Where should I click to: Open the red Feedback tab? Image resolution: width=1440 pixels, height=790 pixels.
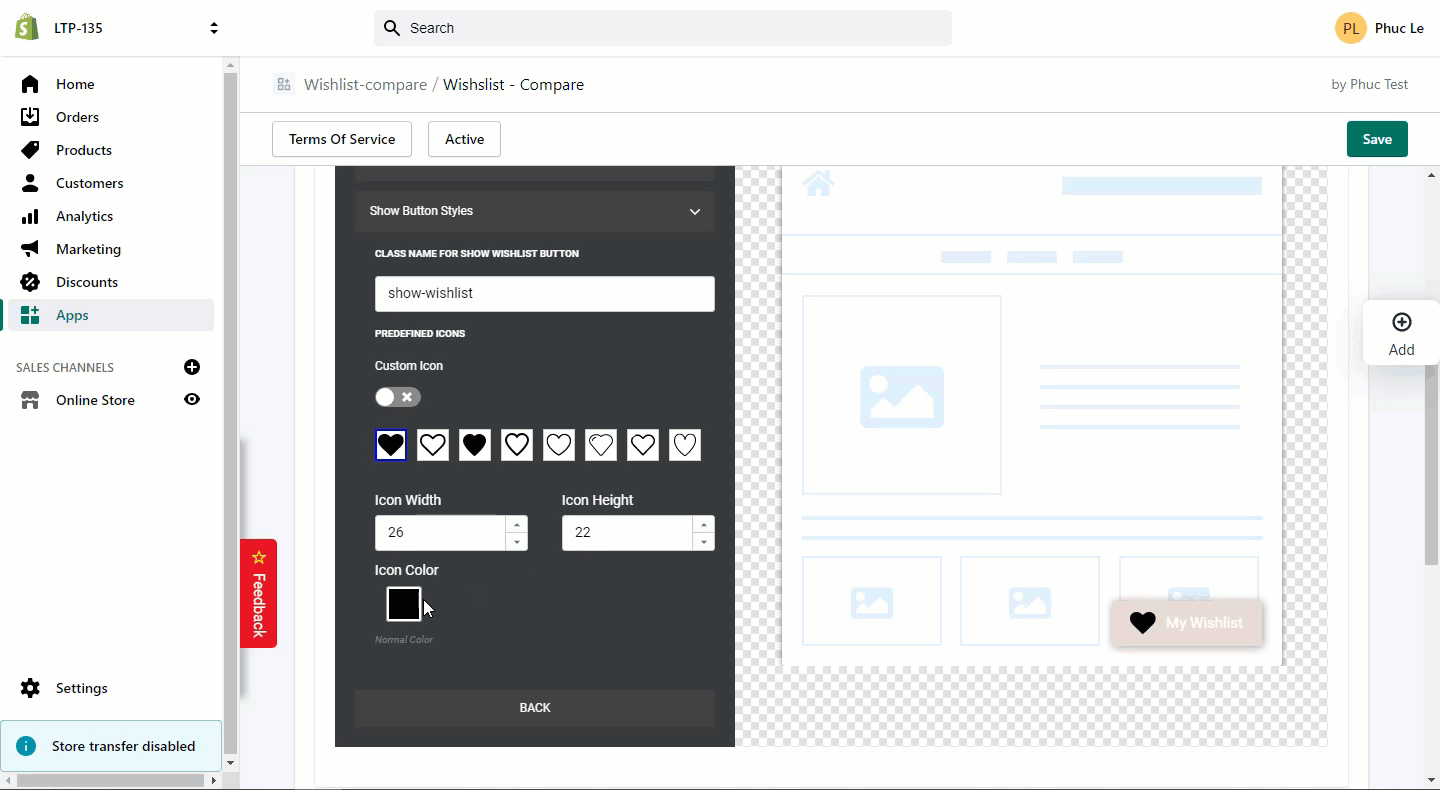(x=258, y=594)
